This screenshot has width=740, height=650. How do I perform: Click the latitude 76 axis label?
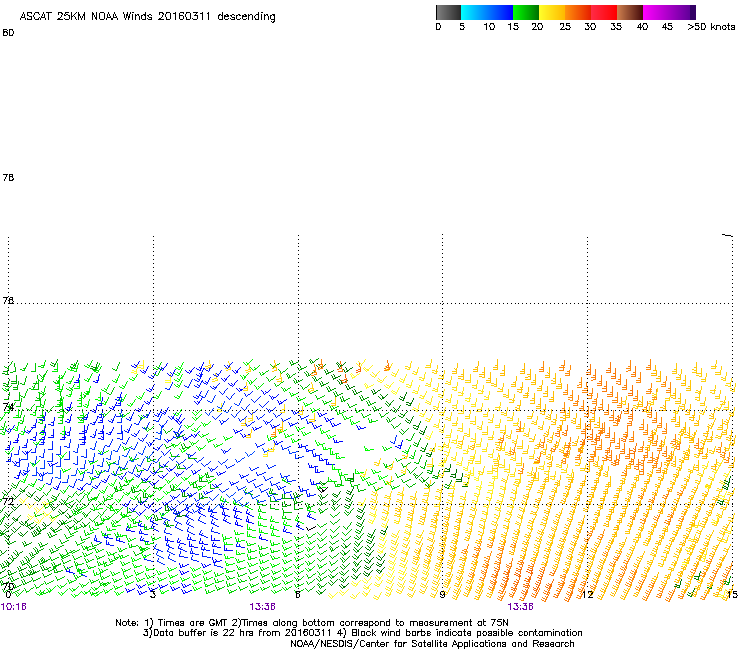click(x=8, y=300)
